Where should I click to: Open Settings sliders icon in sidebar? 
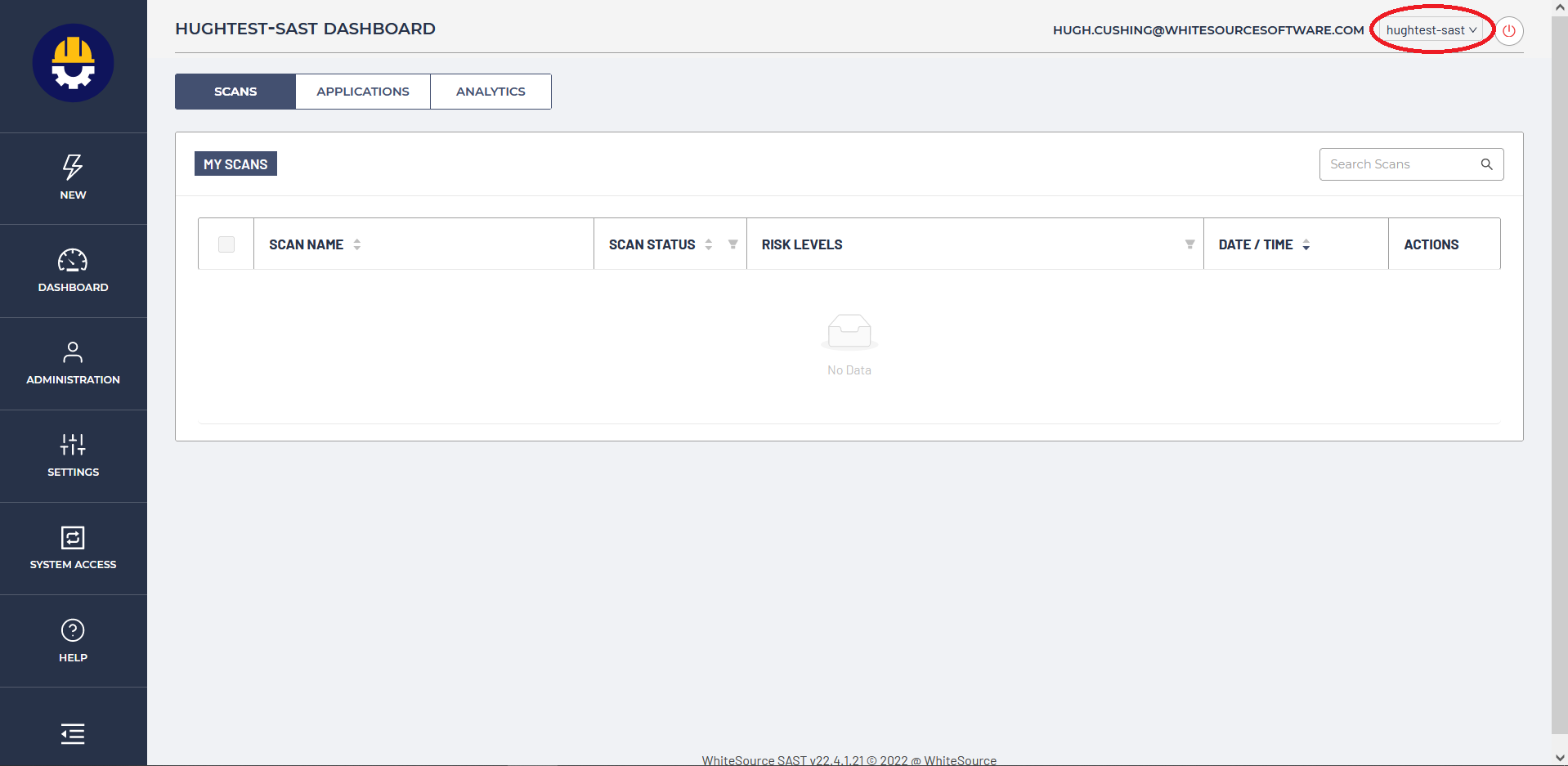73,445
